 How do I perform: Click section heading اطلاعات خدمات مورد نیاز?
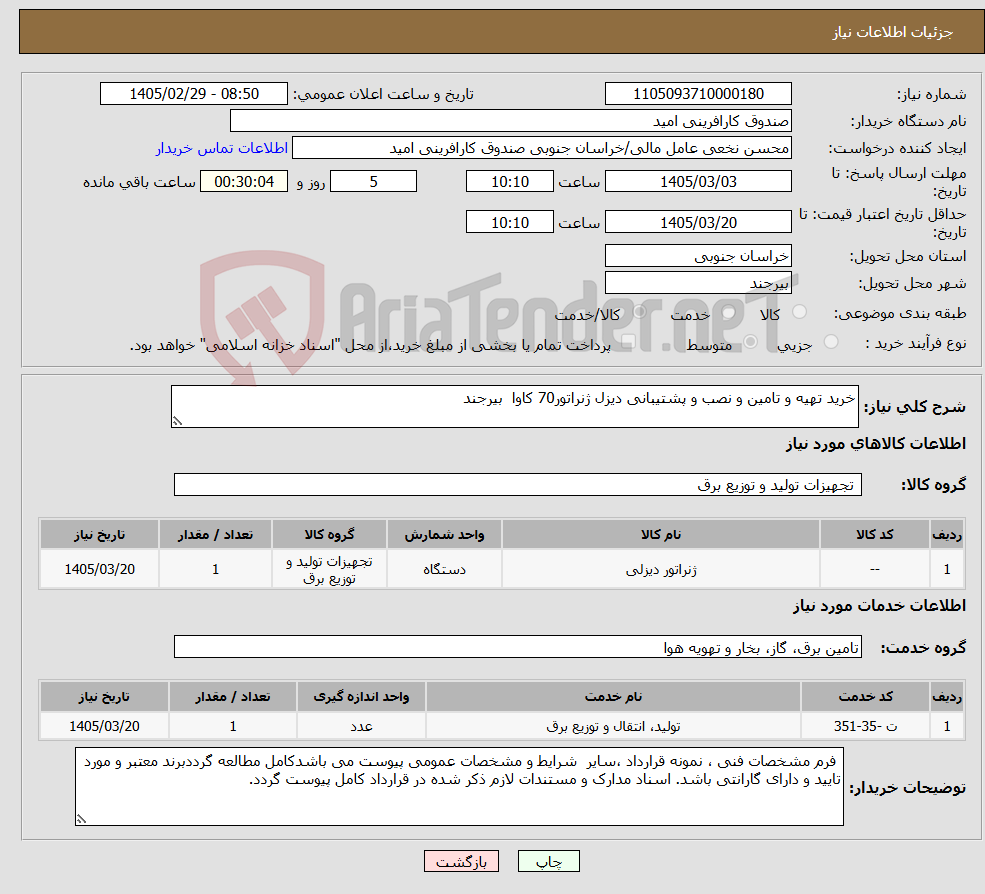pyautogui.click(x=879, y=605)
